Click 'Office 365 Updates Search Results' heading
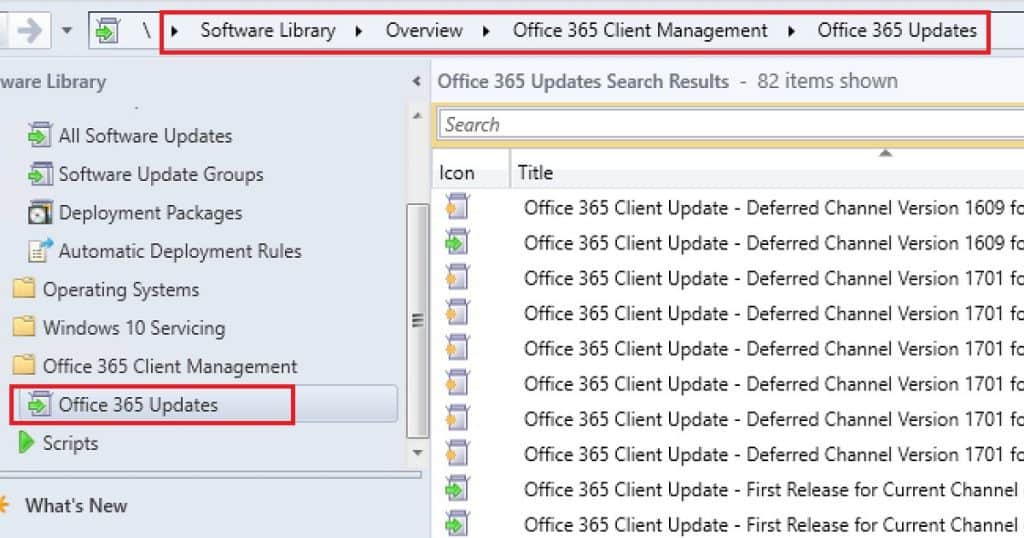The width and height of the screenshot is (1024, 538). tap(583, 82)
